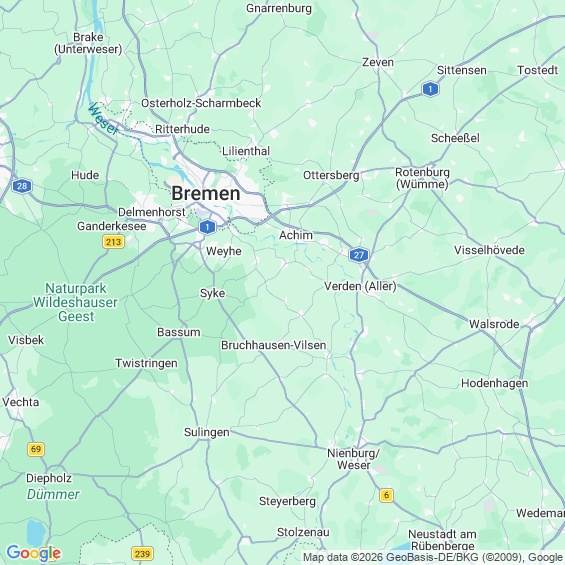Screen dimensions: 565x565
Task: Click the A27 highway shield near Verden
Action: (359, 255)
